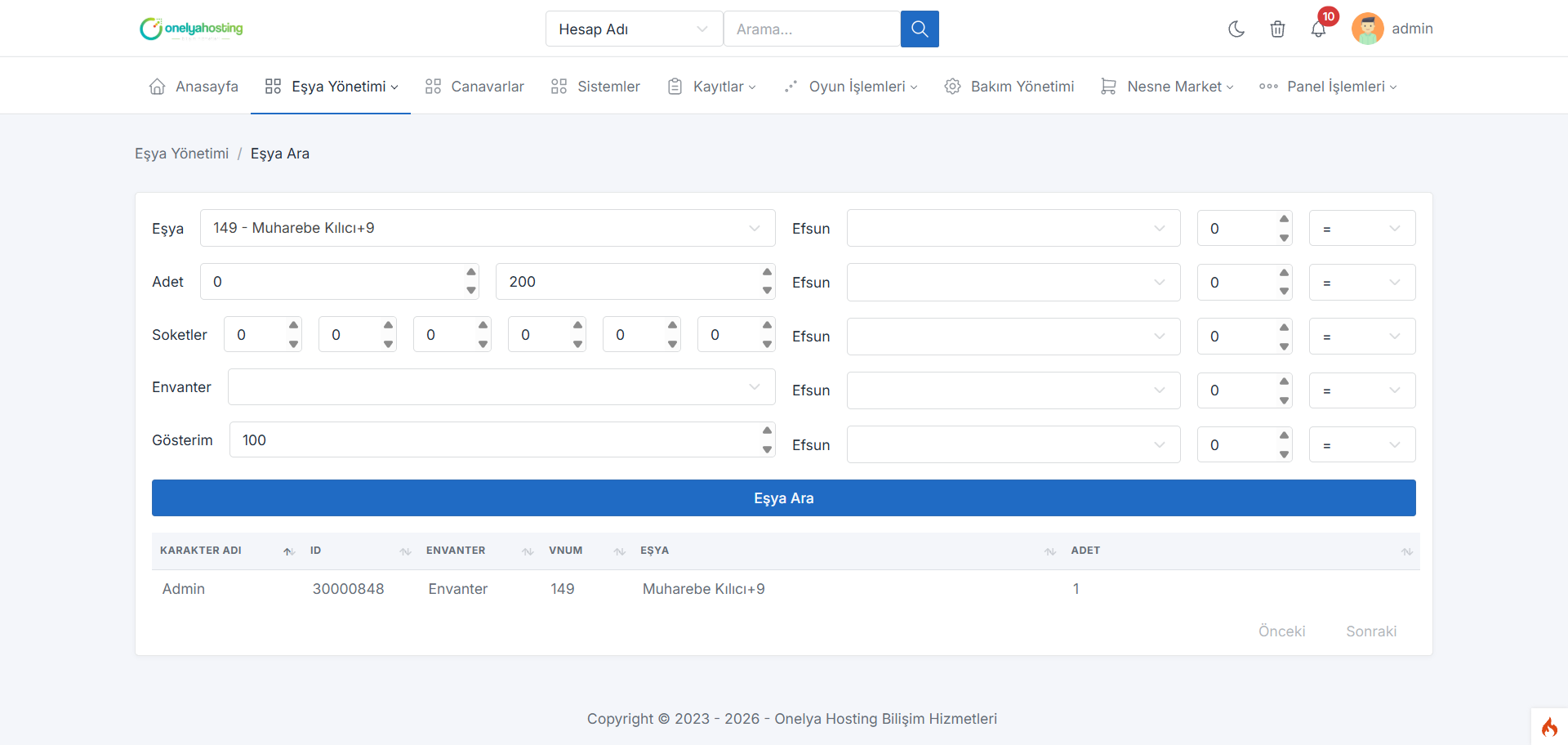Viewport: 1568px width, 745px height.
Task: Increase the first Soketler value stepper
Action: coord(294,325)
